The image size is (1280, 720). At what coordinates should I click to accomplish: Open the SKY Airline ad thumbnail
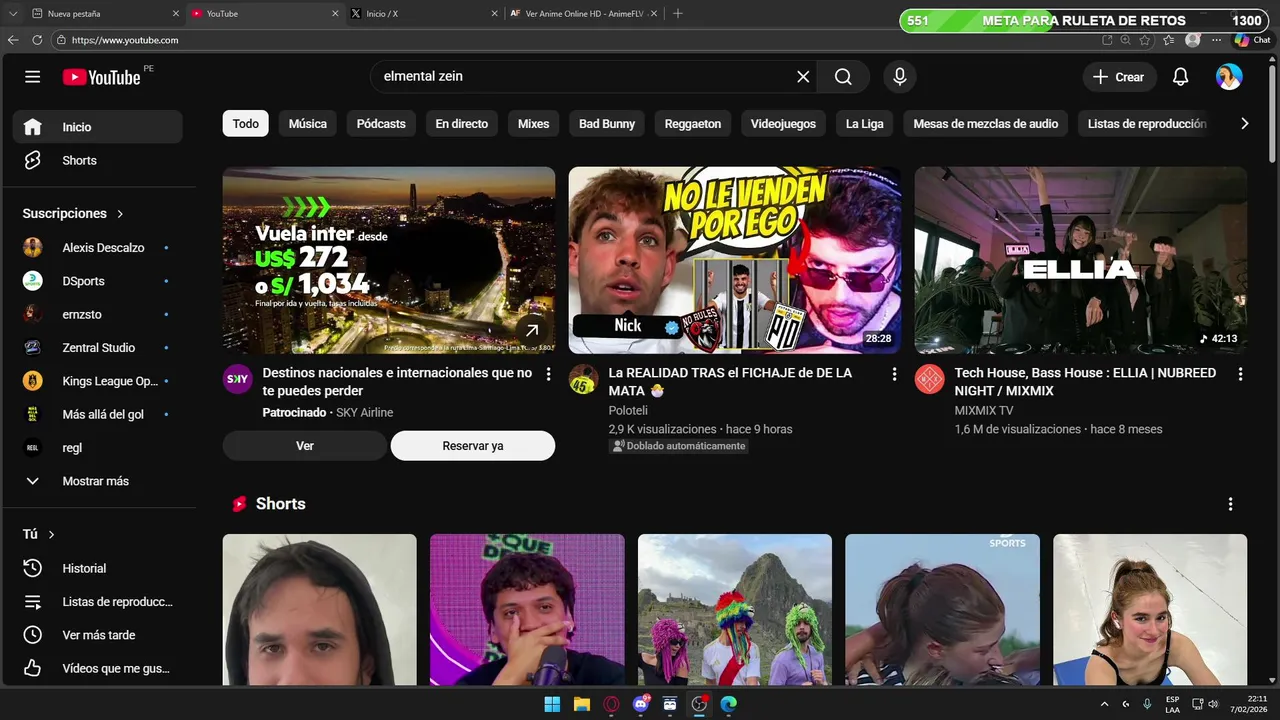389,260
